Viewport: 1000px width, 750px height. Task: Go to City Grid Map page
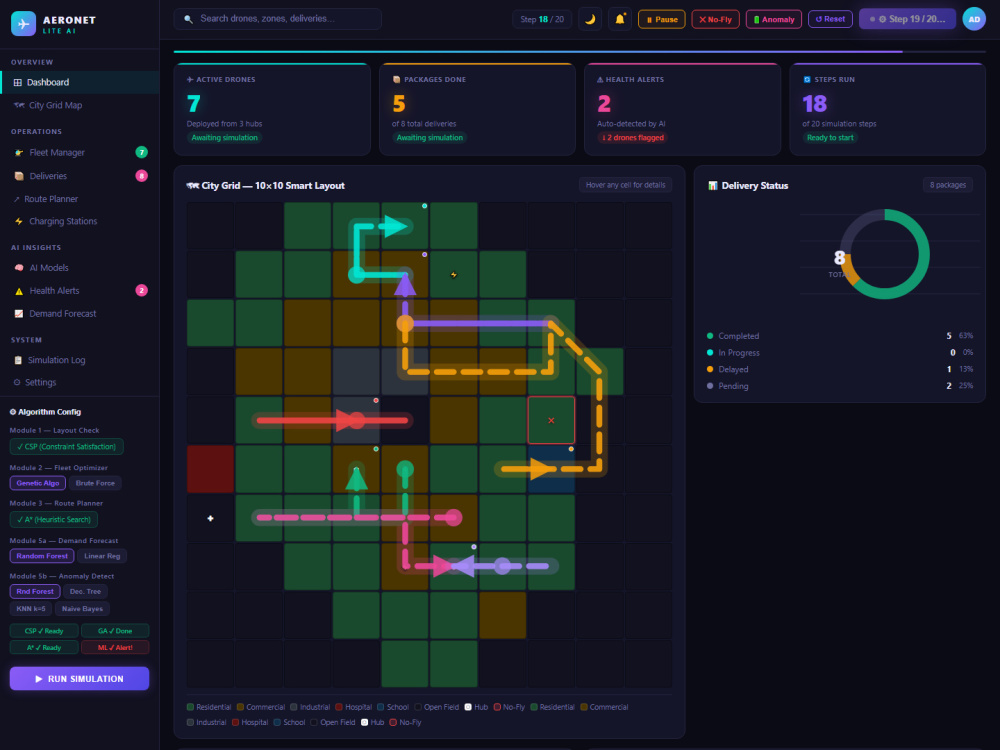[x=80, y=105]
